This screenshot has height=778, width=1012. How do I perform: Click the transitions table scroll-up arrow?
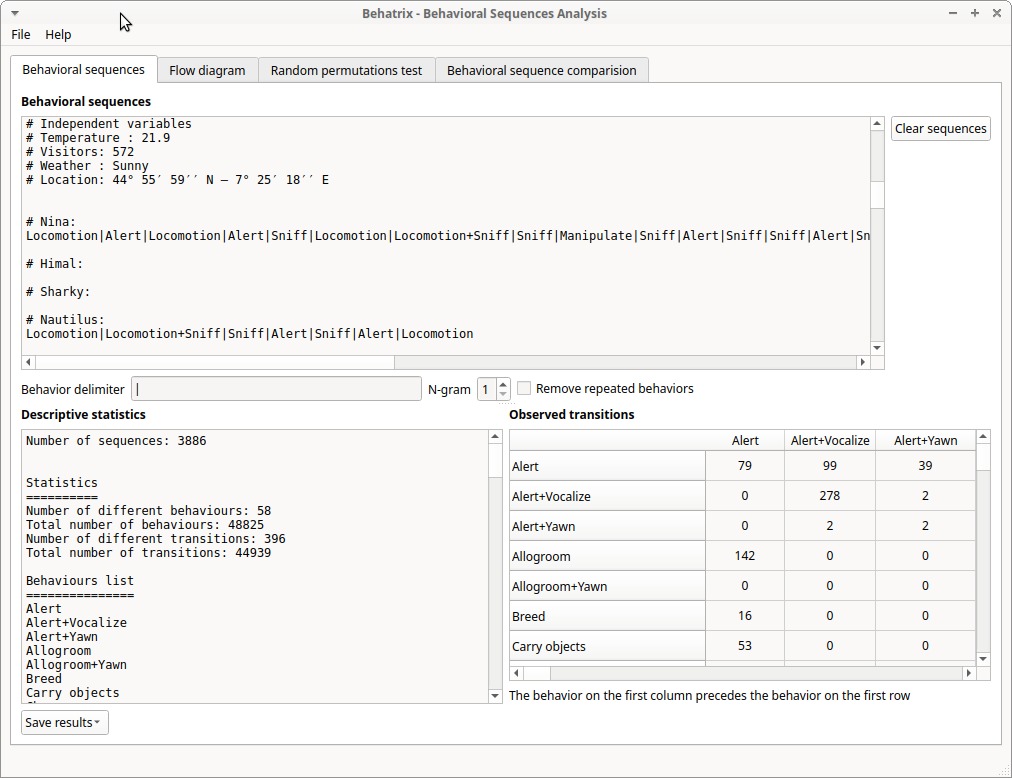coord(983,436)
